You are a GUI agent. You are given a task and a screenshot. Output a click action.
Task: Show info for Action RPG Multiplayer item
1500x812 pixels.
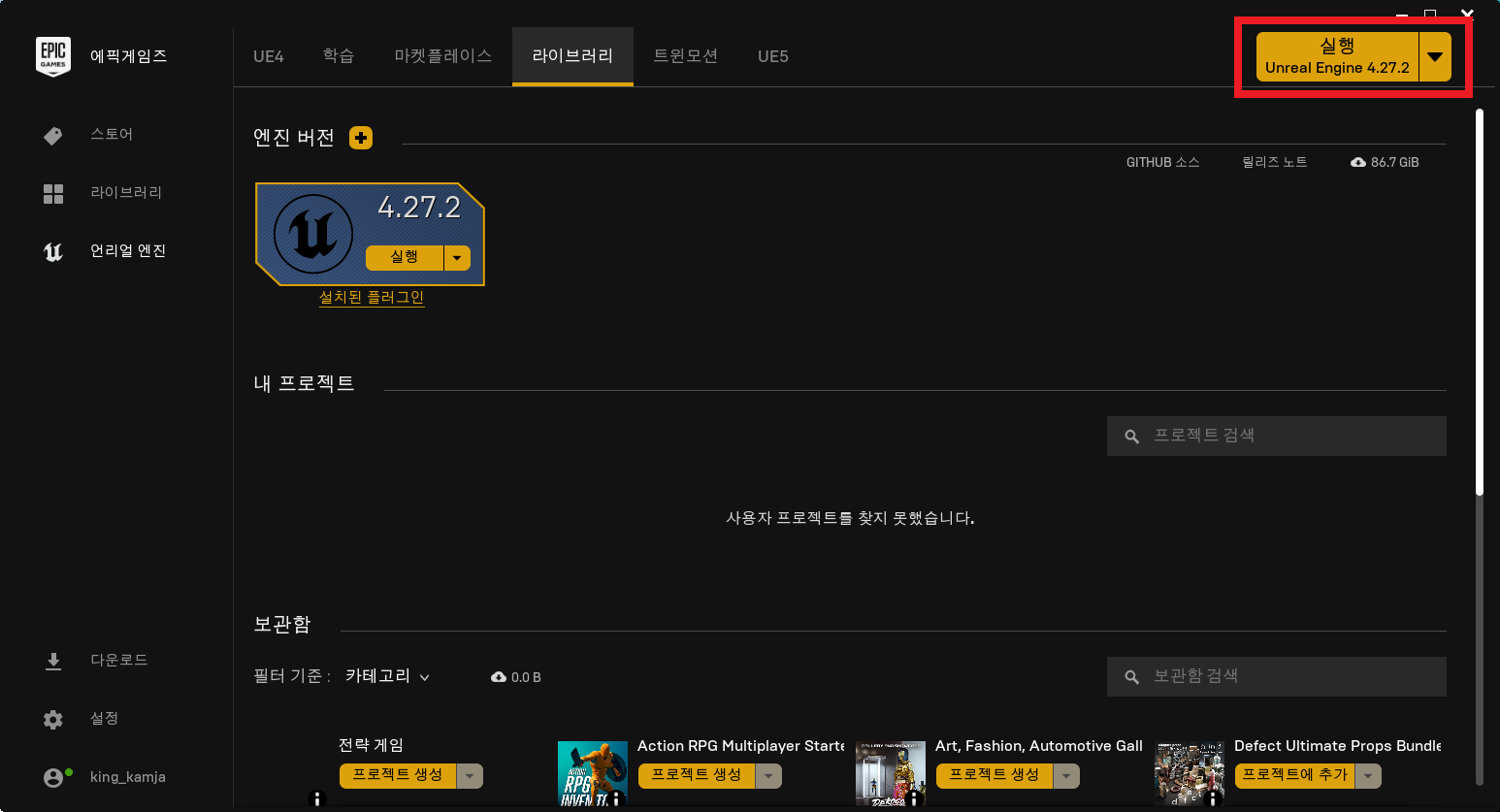tap(616, 799)
